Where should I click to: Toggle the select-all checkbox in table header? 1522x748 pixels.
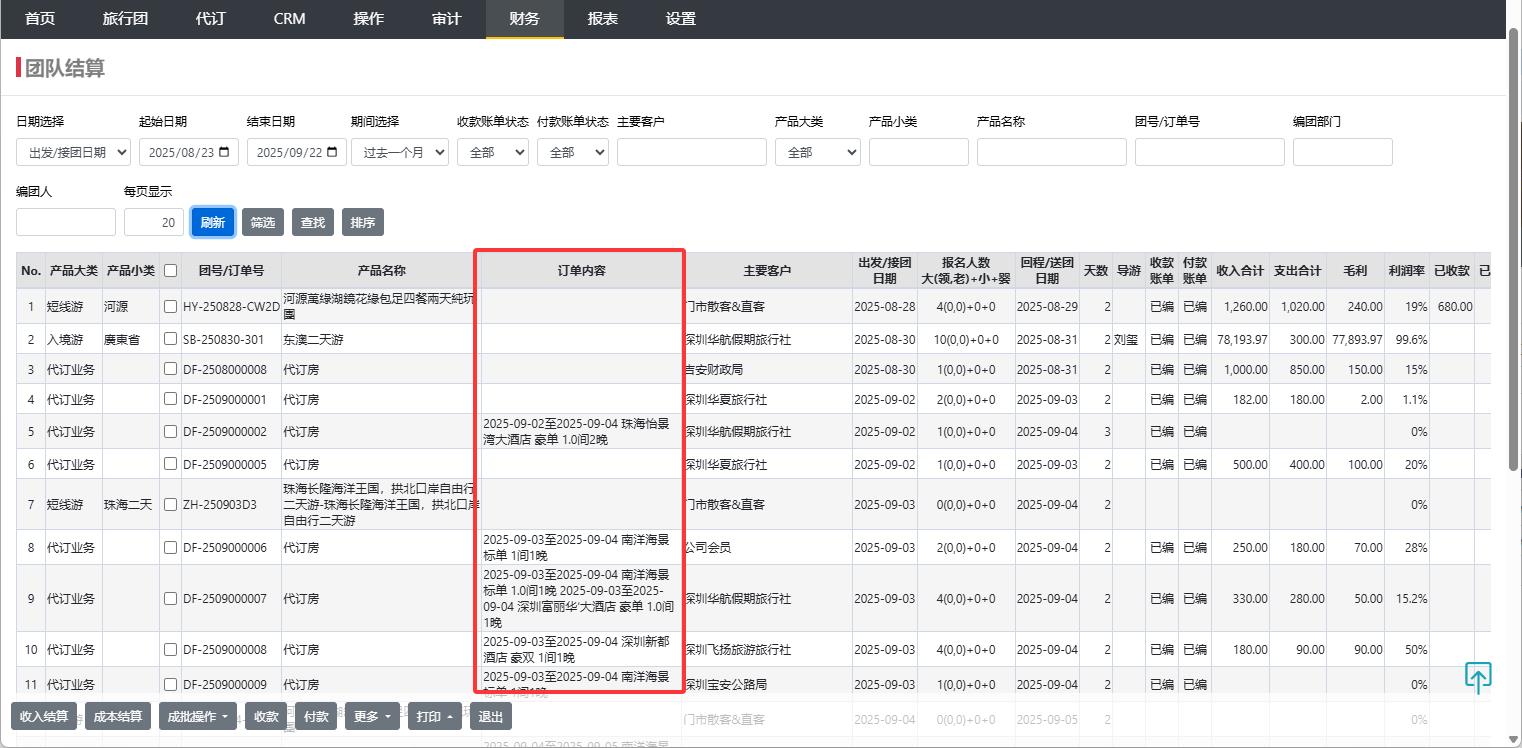pyautogui.click(x=170, y=270)
